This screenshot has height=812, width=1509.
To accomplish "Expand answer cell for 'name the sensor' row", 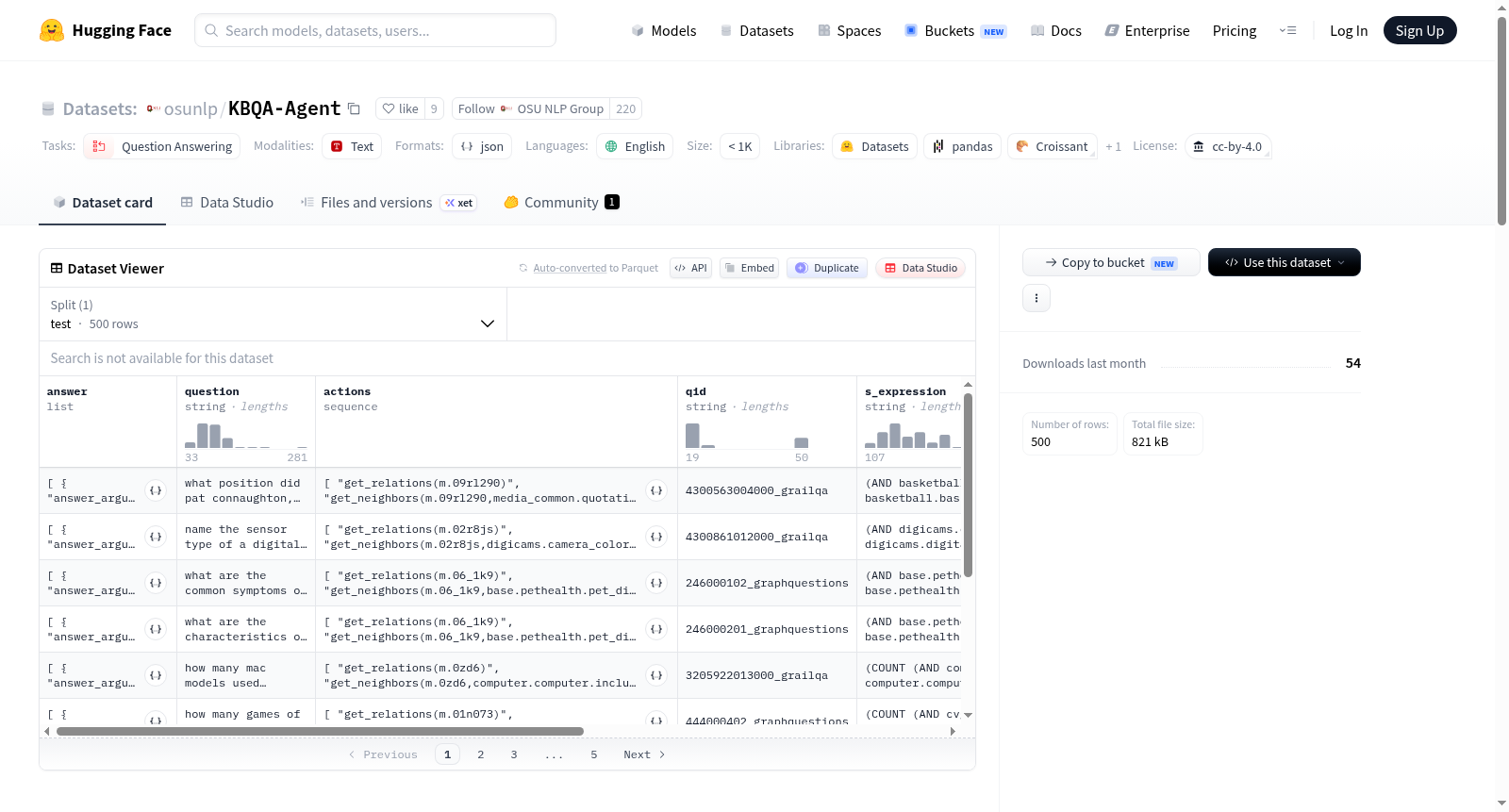I will click(x=156, y=537).
